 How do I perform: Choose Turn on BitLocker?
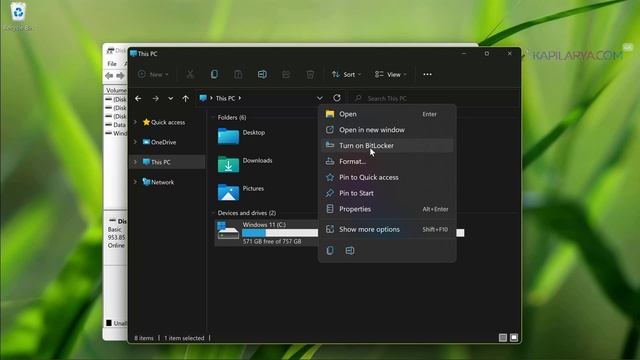pos(387,145)
